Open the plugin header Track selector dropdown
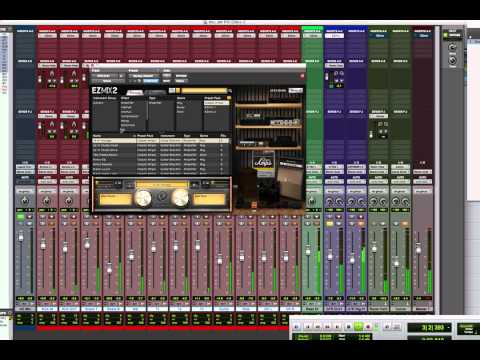The height and width of the screenshot is (360, 480). (x=105, y=76)
